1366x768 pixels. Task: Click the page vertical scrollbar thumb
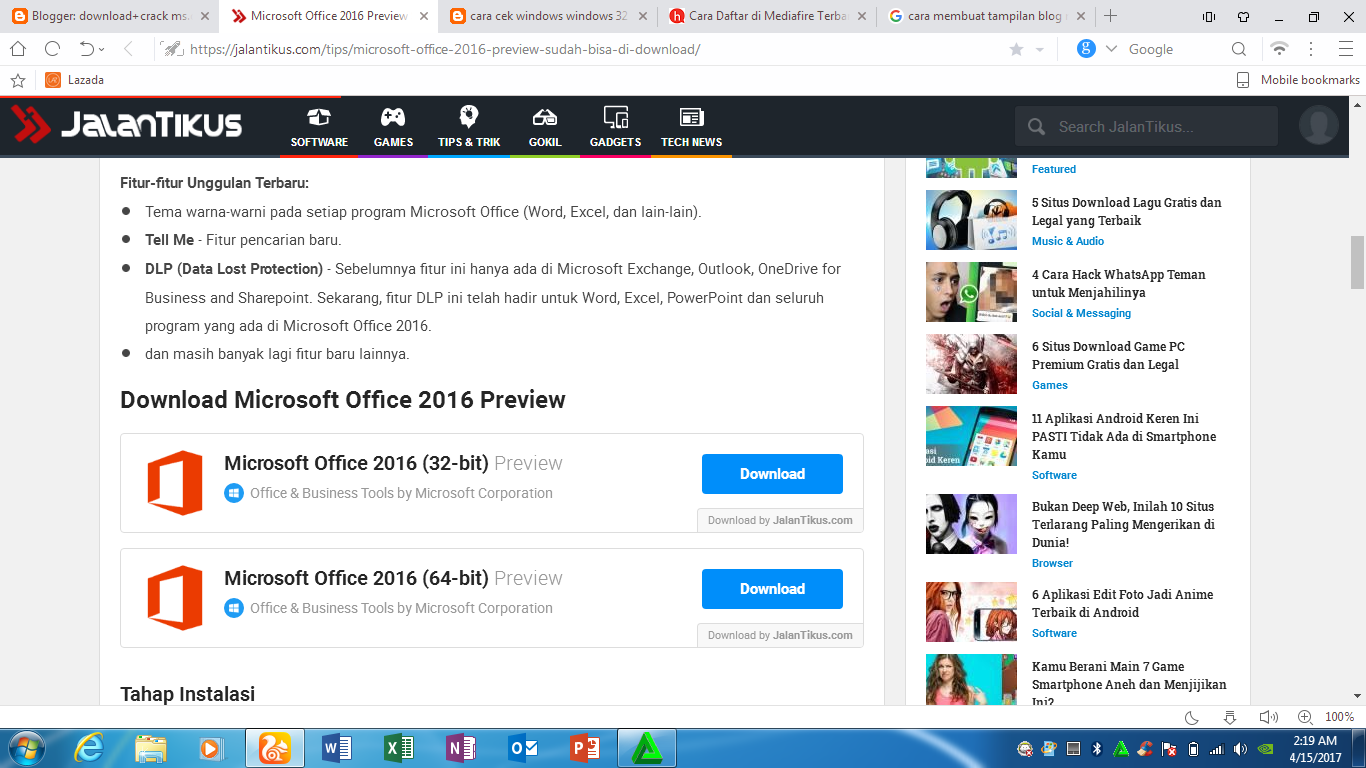1357,262
